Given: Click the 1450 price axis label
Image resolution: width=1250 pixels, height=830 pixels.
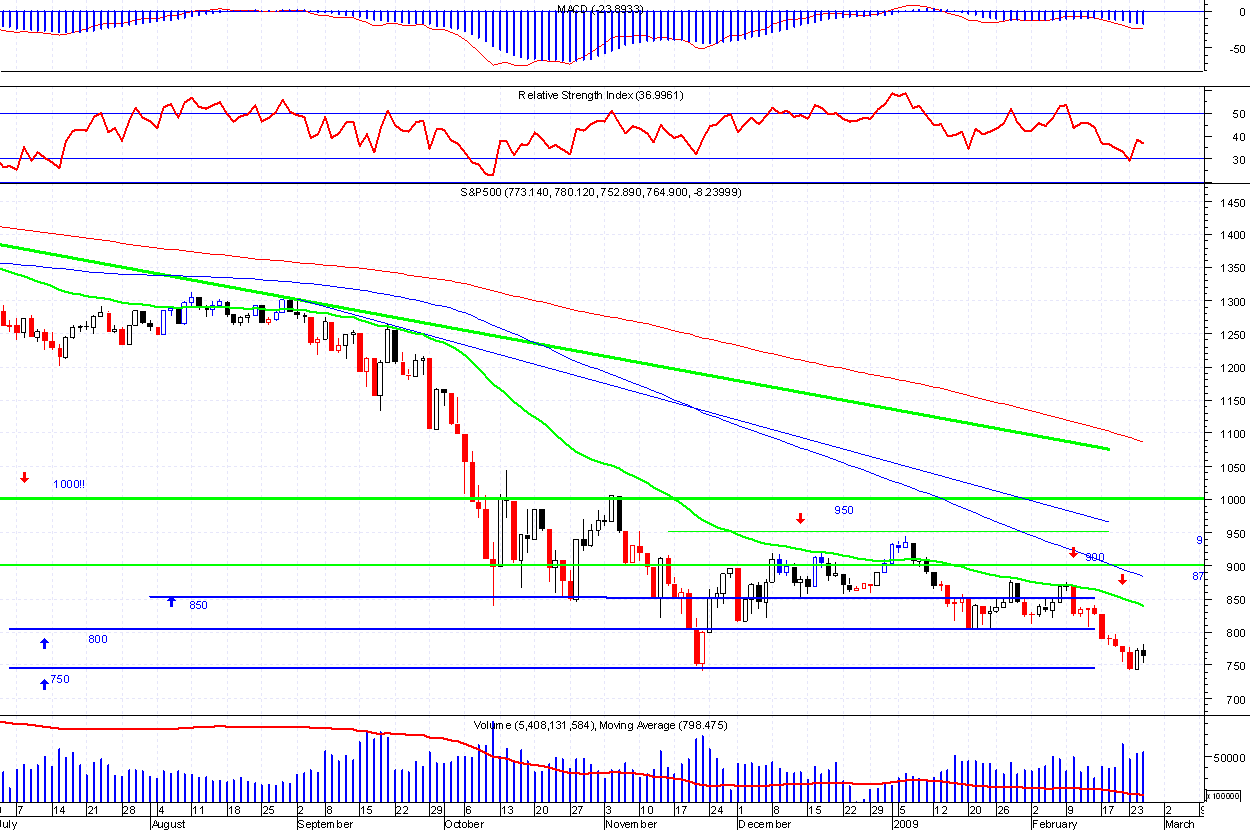Looking at the screenshot, I should coord(1232,203).
